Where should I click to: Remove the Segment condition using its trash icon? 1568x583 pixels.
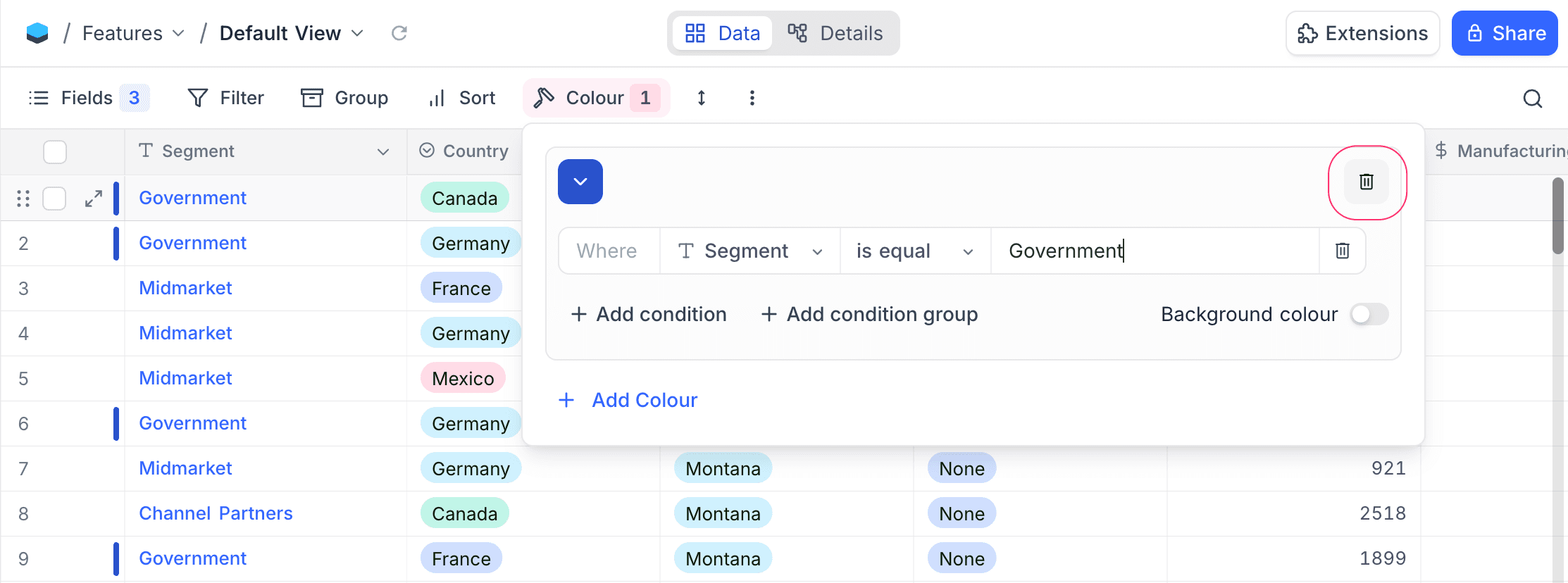1342,251
